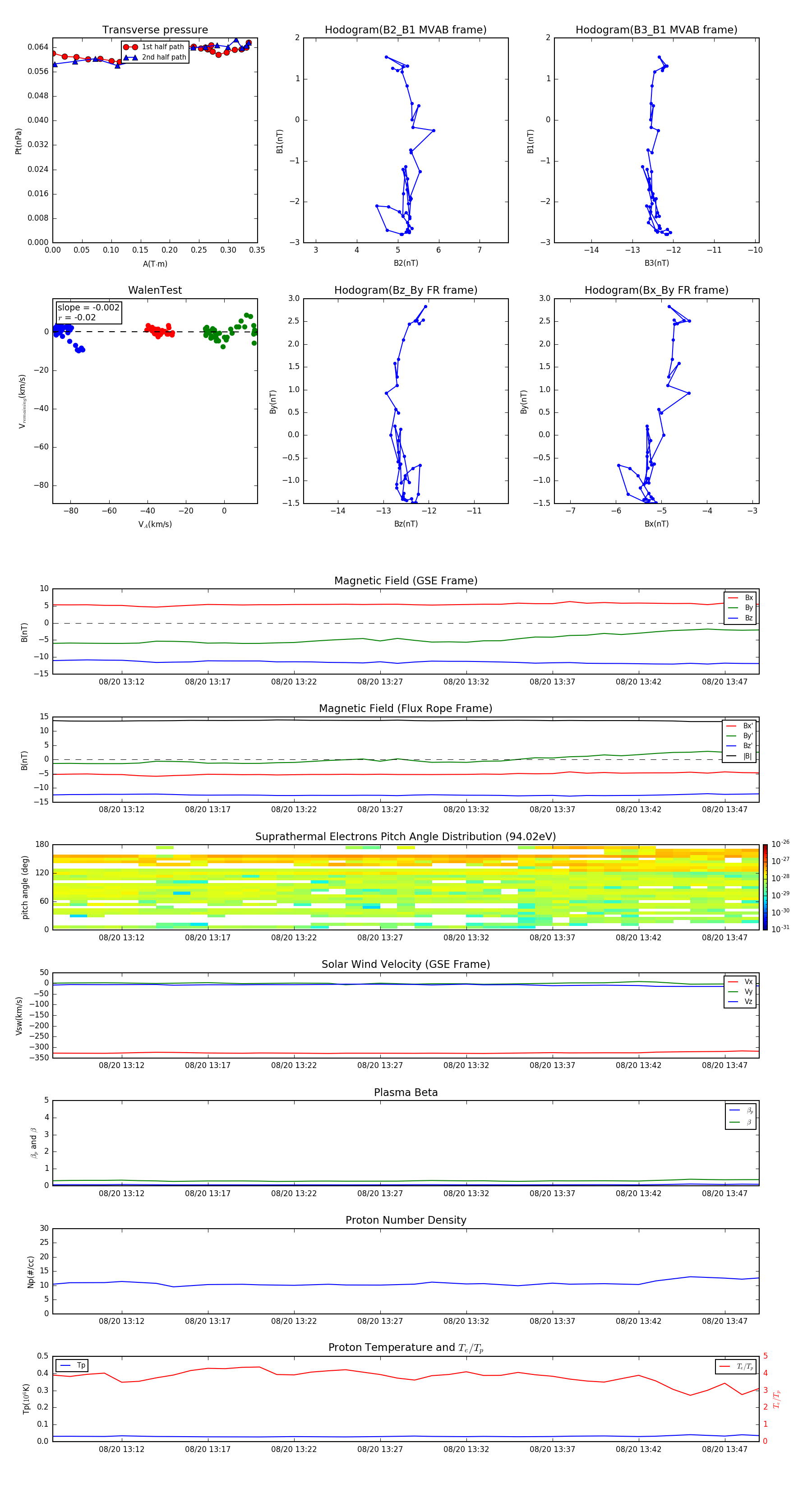Image resolution: width=812 pixels, height=1489 pixels.
Task: Click the "V_remaining(km/s)" y-axis label
Action: click(x=22, y=401)
